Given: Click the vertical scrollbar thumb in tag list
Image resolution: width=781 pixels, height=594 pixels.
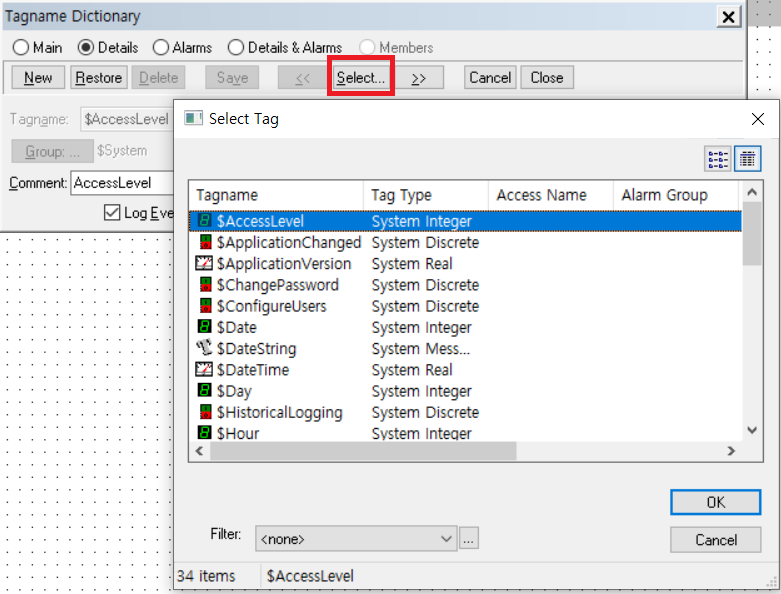Looking at the screenshot, I should click(752, 234).
